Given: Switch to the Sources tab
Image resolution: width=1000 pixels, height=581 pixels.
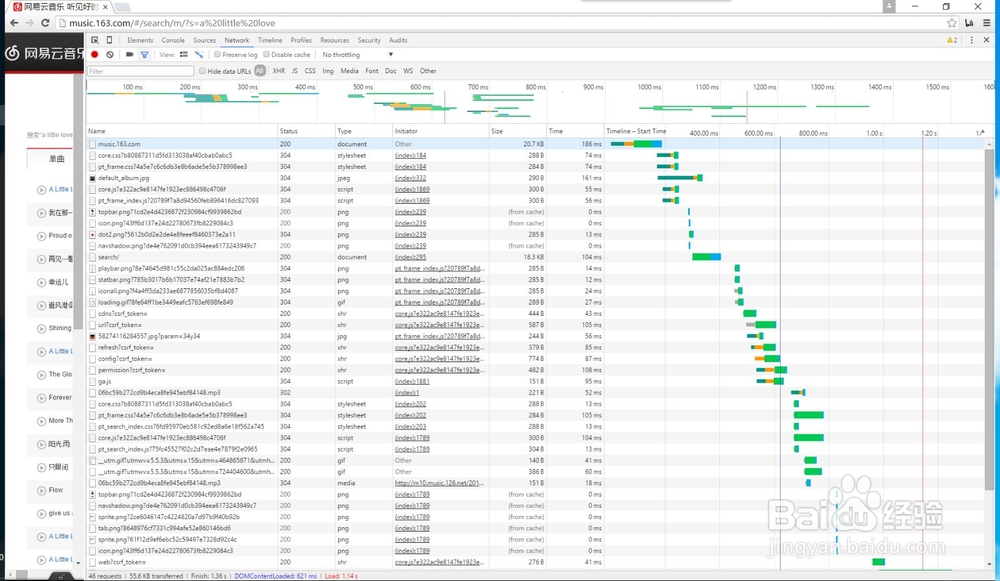Looking at the screenshot, I should coord(205,40).
